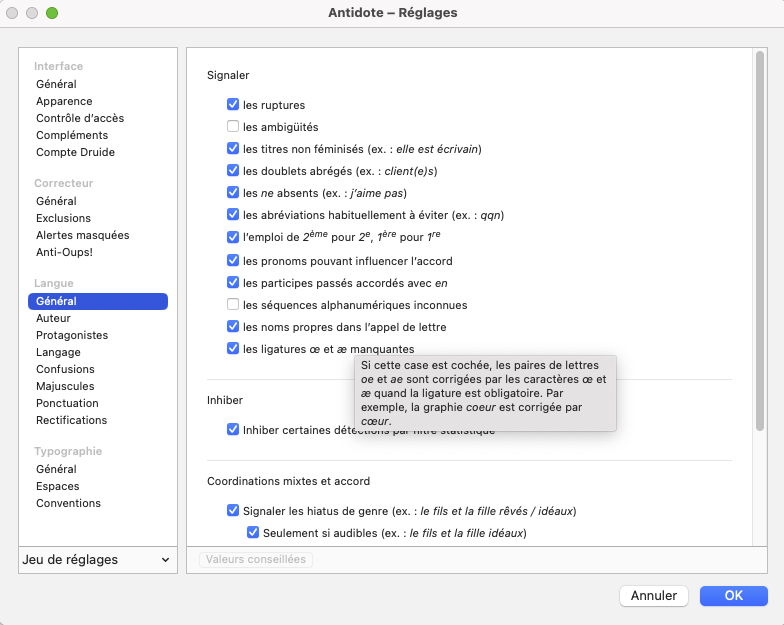Toggle "Seulement si audibles" checkbox
This screenshot has height=625, width=784.
click(x=253, y=533)
